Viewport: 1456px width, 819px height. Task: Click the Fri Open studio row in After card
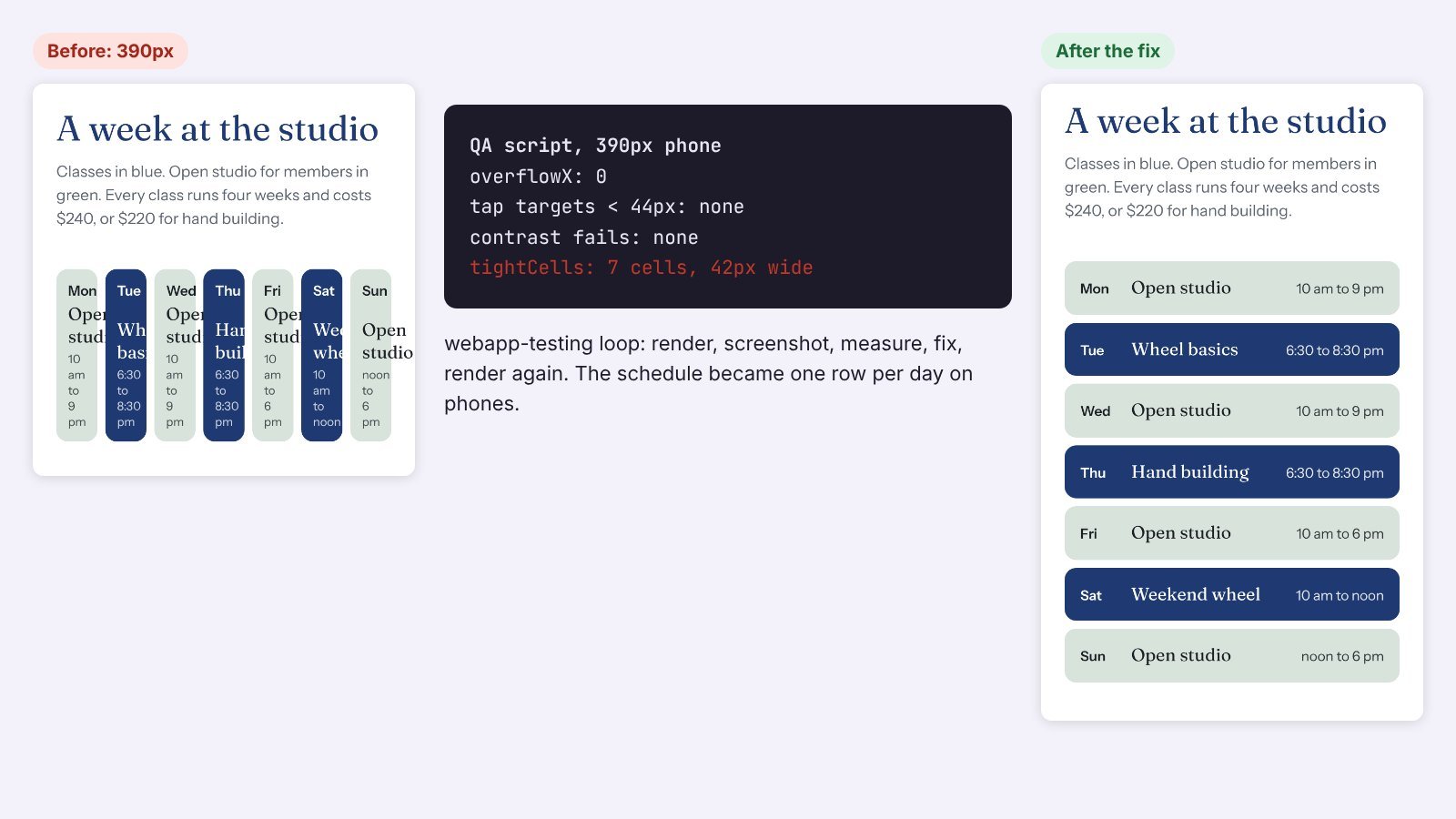(x=1232, y=533)
